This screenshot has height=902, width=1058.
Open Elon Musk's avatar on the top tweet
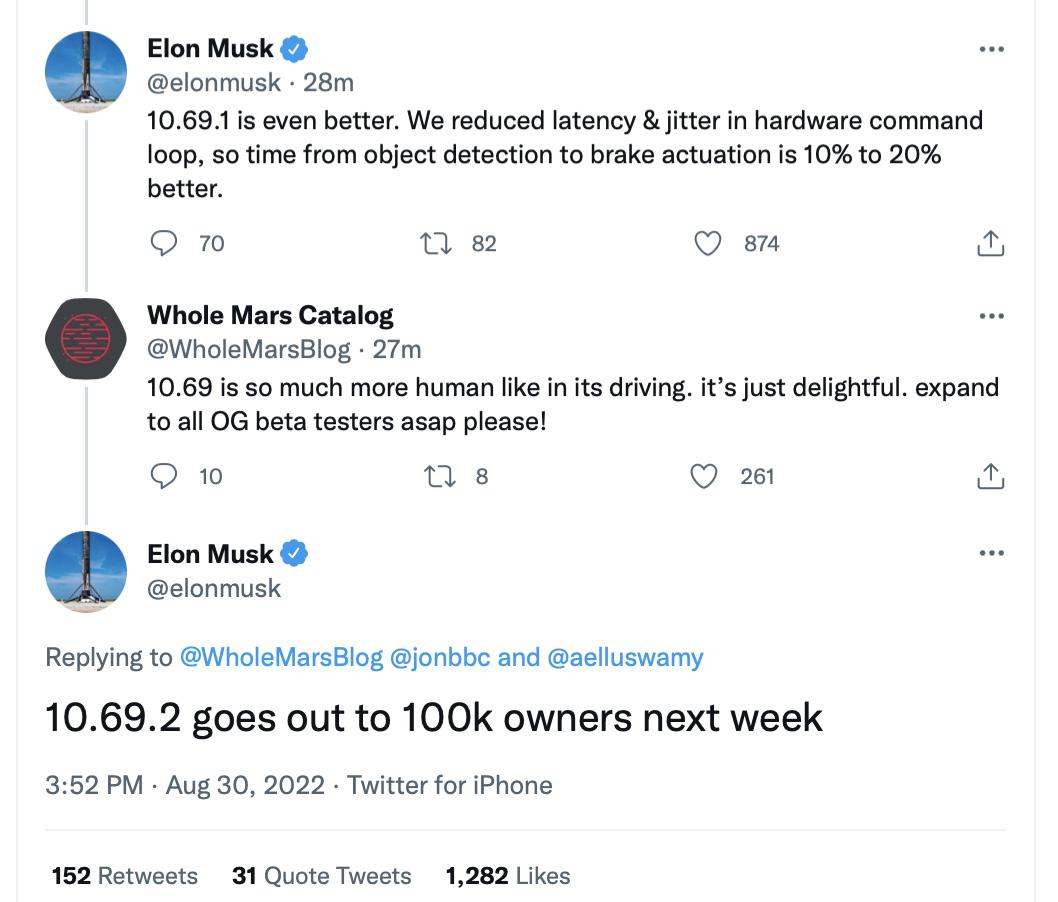[x=86, y=72]
